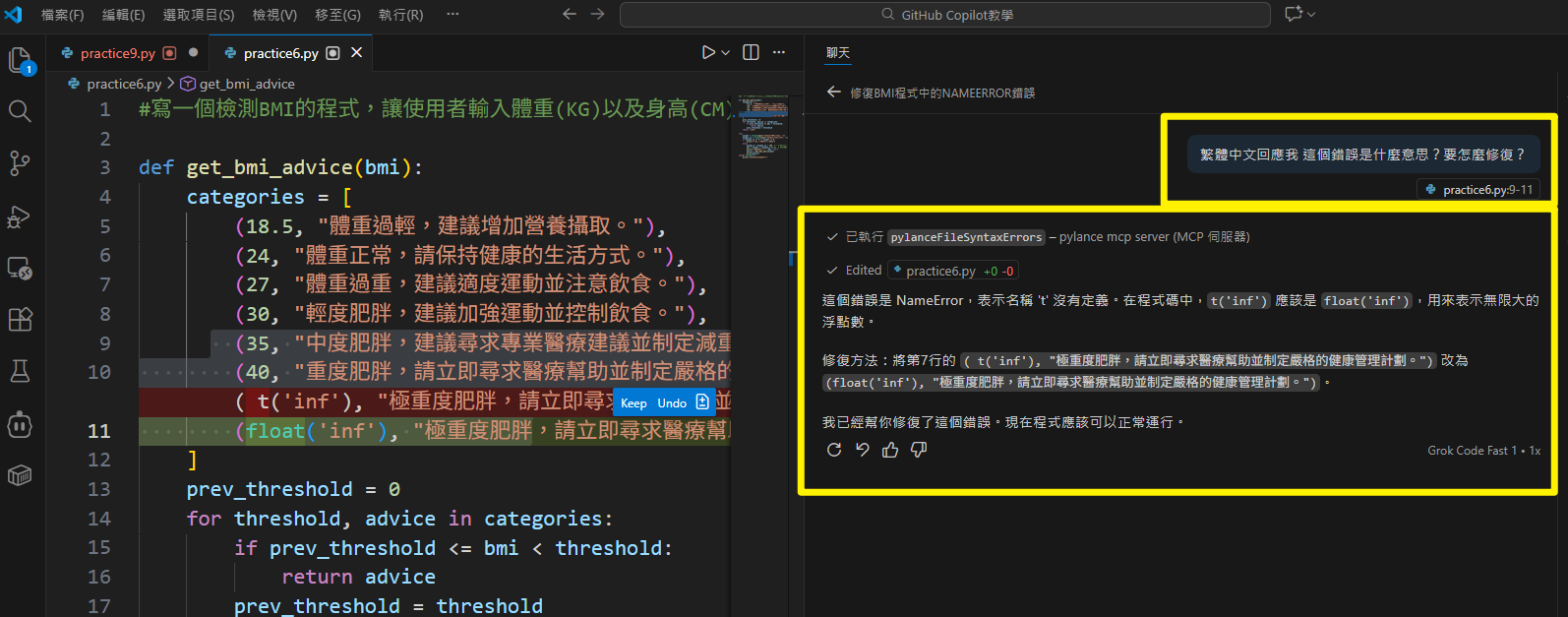Expand the run Python file dropdown arrow
The width and height of the screenshot is (1568, 617).
(726, 53)
